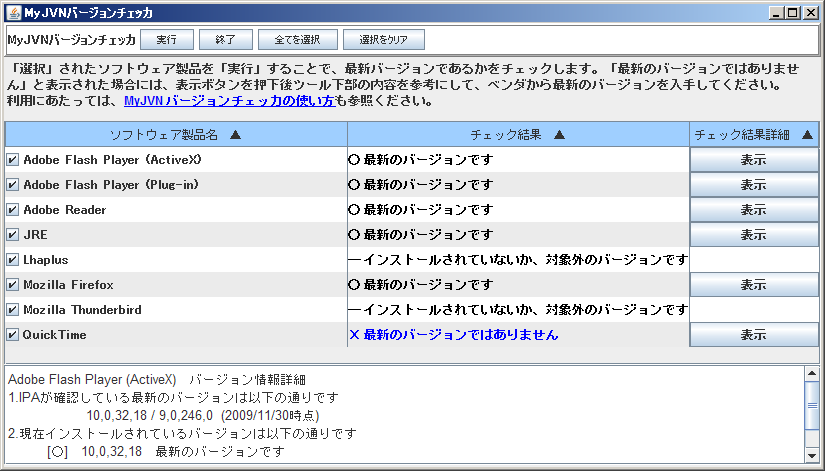Click the details pane scroll up arrow
Image resolution: width=825 pixels, height=471 pixels.
(812, 374)
